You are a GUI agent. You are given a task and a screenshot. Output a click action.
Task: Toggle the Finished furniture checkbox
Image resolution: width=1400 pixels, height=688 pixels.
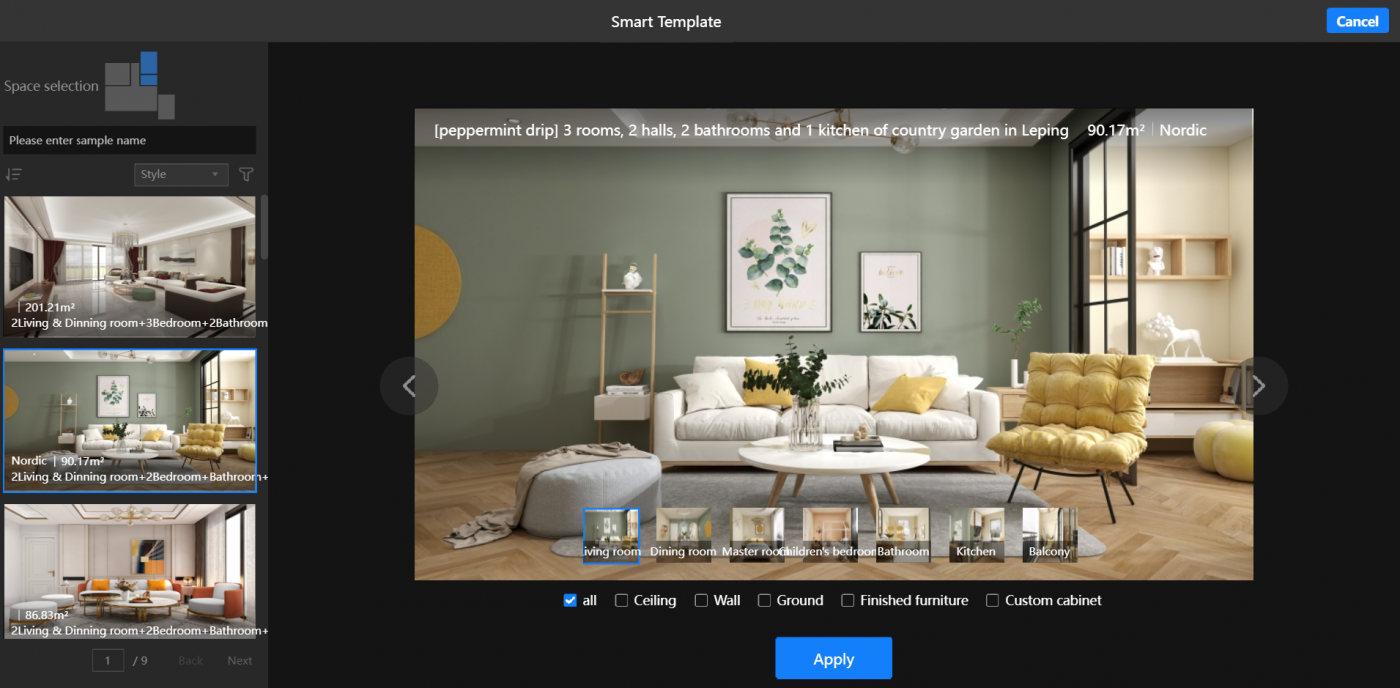[x=848, y=601]
